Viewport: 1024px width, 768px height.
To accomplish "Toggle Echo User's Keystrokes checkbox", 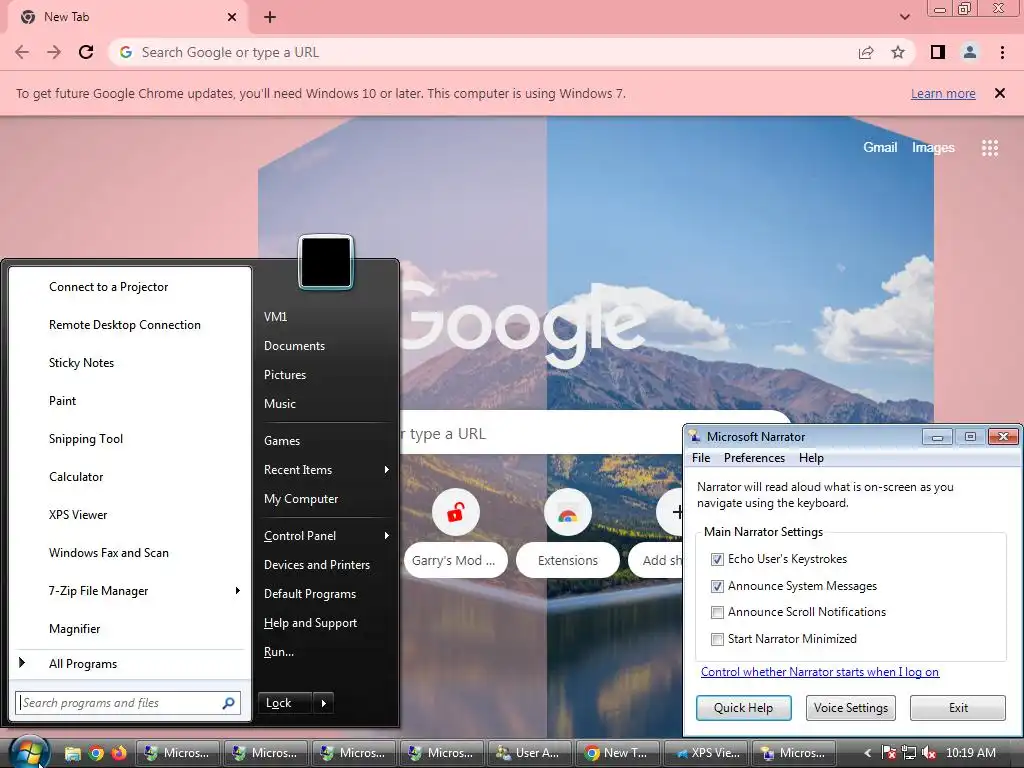I will pyautogui.click(x=717, y=559).
